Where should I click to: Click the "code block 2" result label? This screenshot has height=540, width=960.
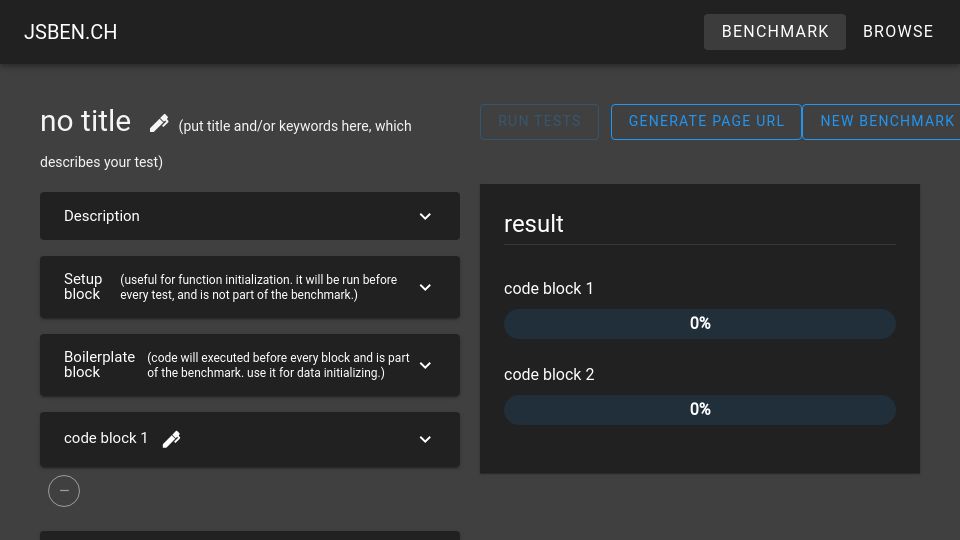[x=549, y=374]
